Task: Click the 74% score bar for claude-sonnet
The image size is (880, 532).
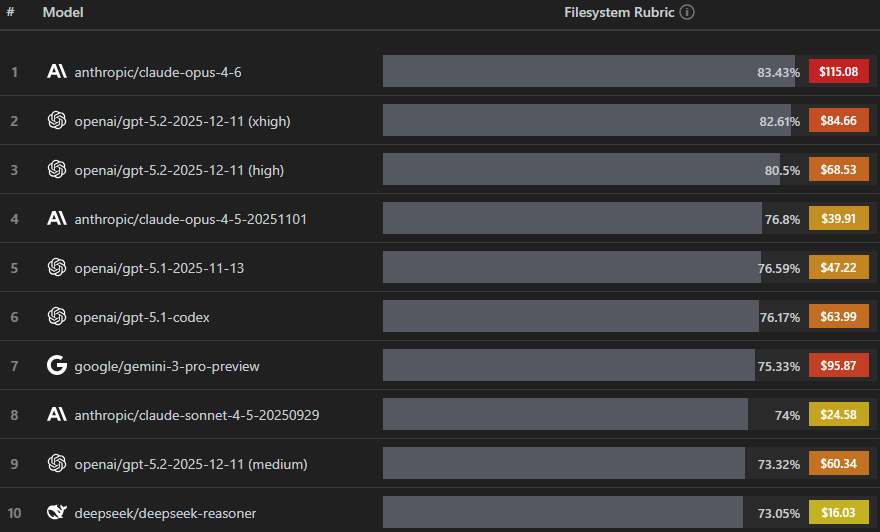Action: pos(565,415)
